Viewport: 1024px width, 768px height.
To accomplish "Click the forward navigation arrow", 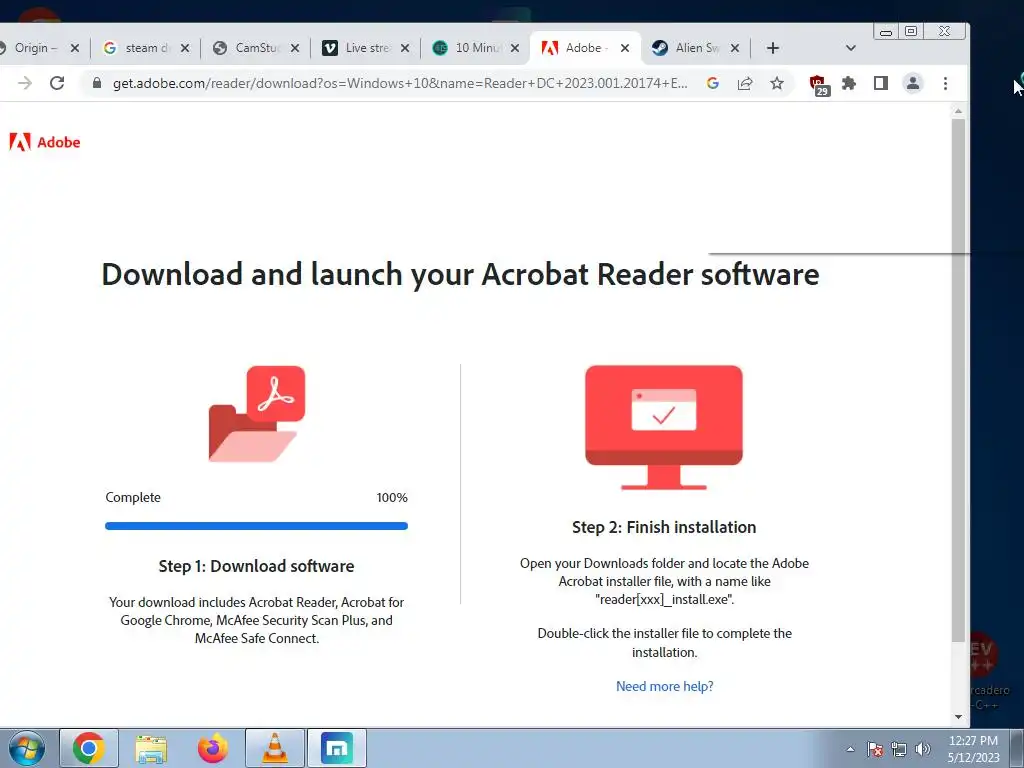I will click(x=25, y=83).
